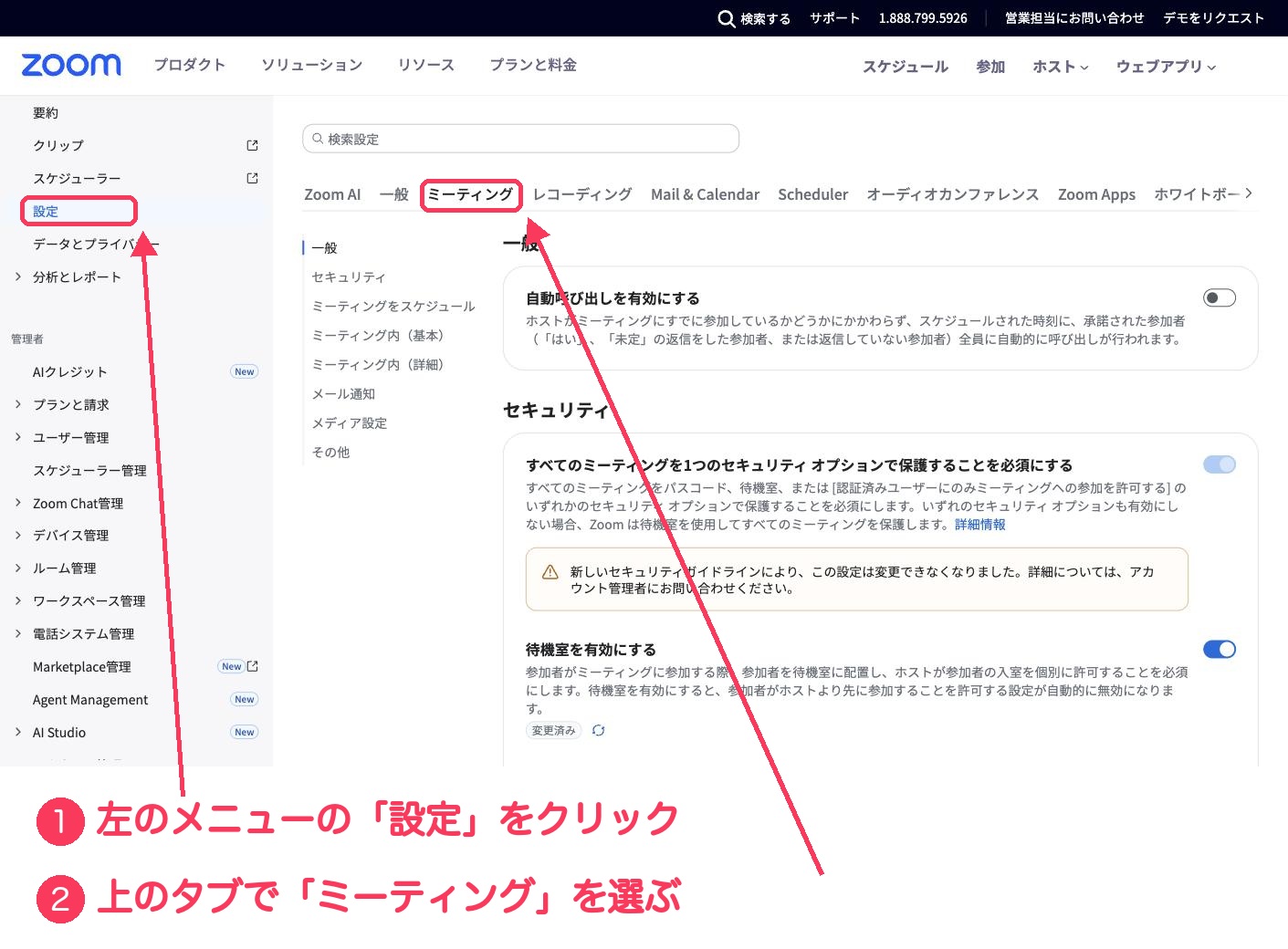Viewport: 1288px width, 949px height.
Task: Expand プランと請求 section
Action: pos(18,404)
